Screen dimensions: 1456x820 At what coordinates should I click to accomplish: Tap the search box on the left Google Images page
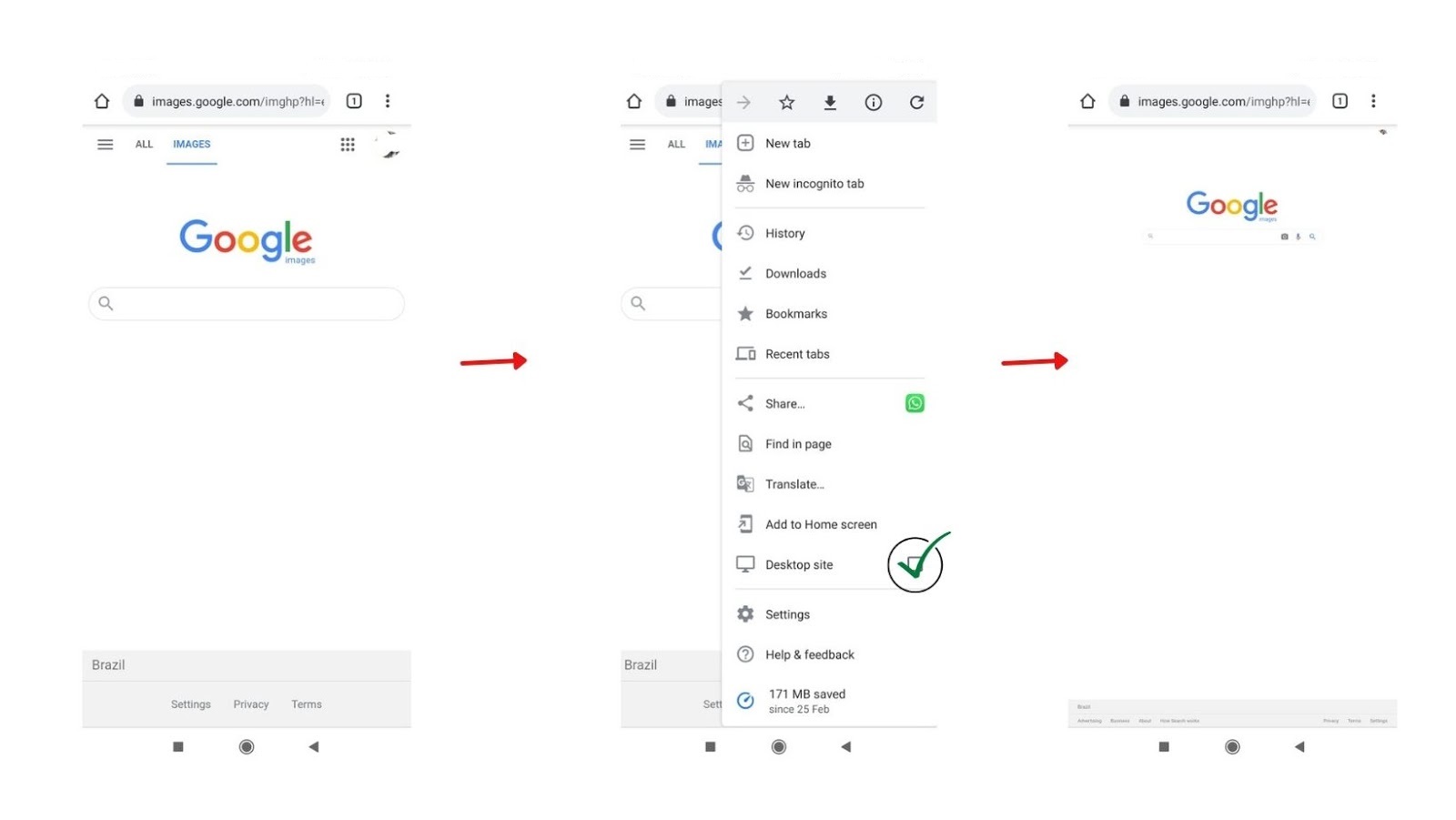247,304
